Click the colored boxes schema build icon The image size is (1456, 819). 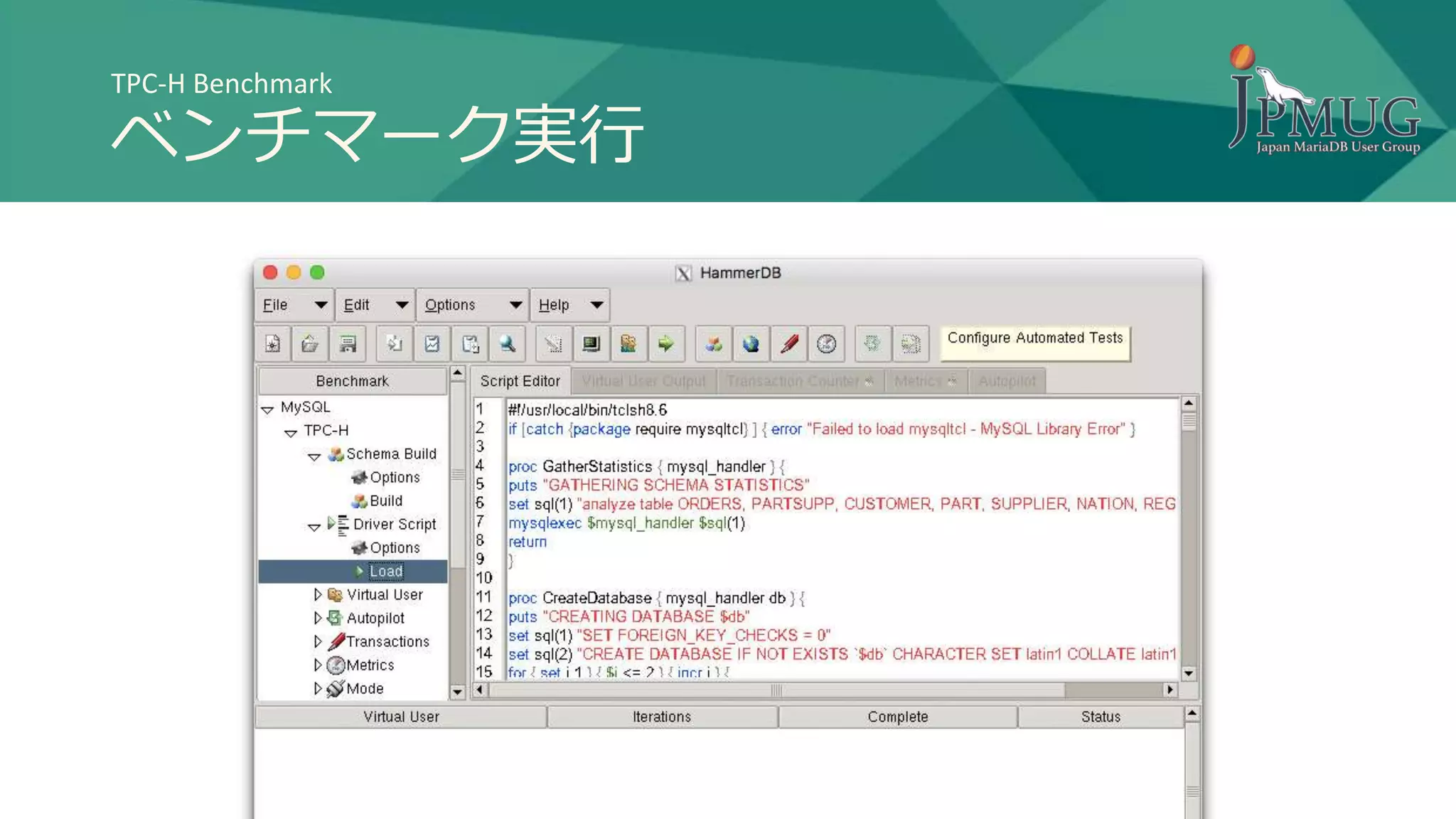point(714,344)
